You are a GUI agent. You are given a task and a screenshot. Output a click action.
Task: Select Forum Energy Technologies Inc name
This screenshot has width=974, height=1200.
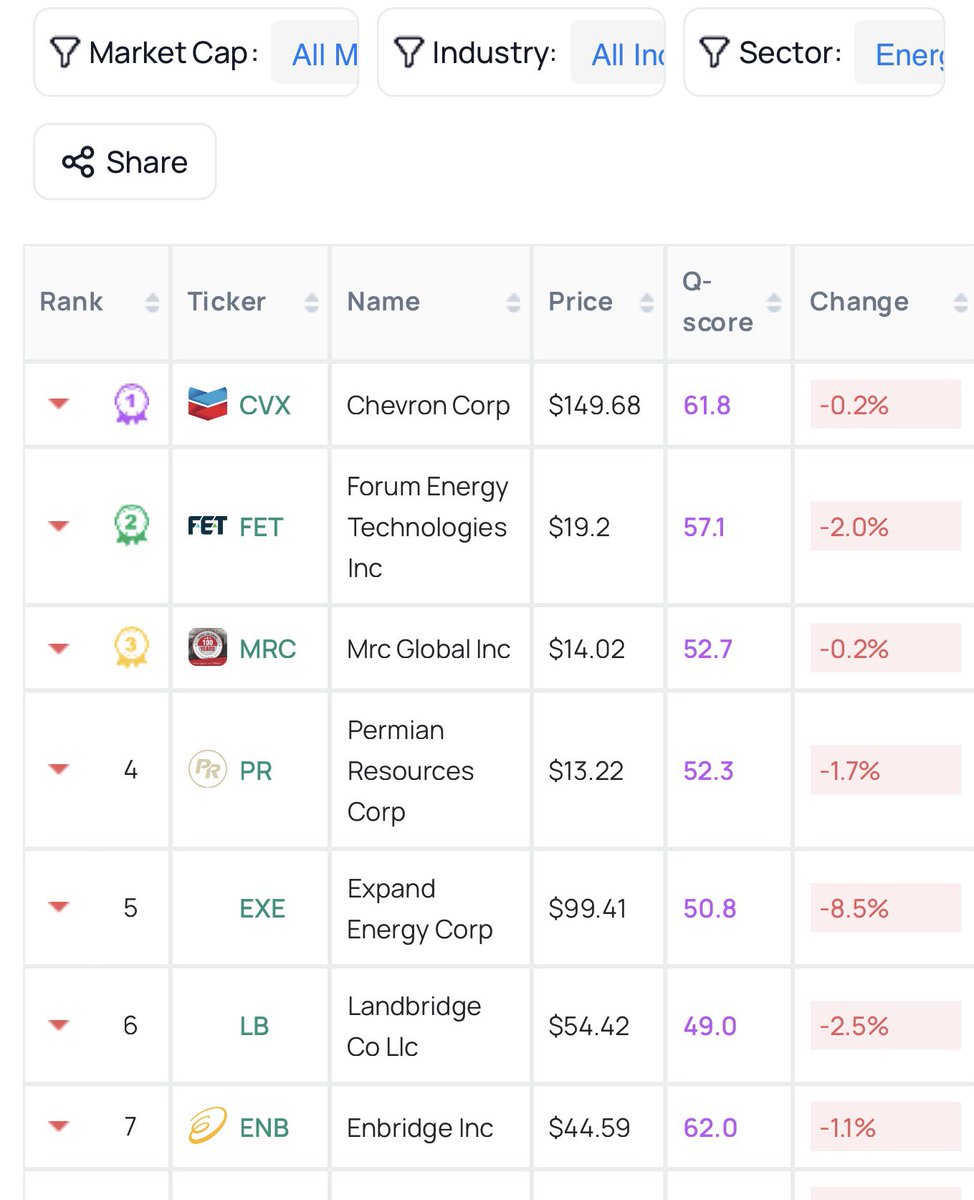[x=428, y=527]
